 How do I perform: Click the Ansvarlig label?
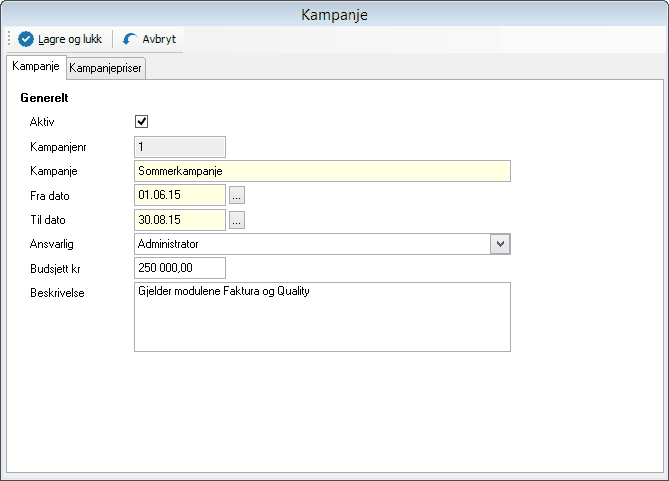(x=52, y=244)
